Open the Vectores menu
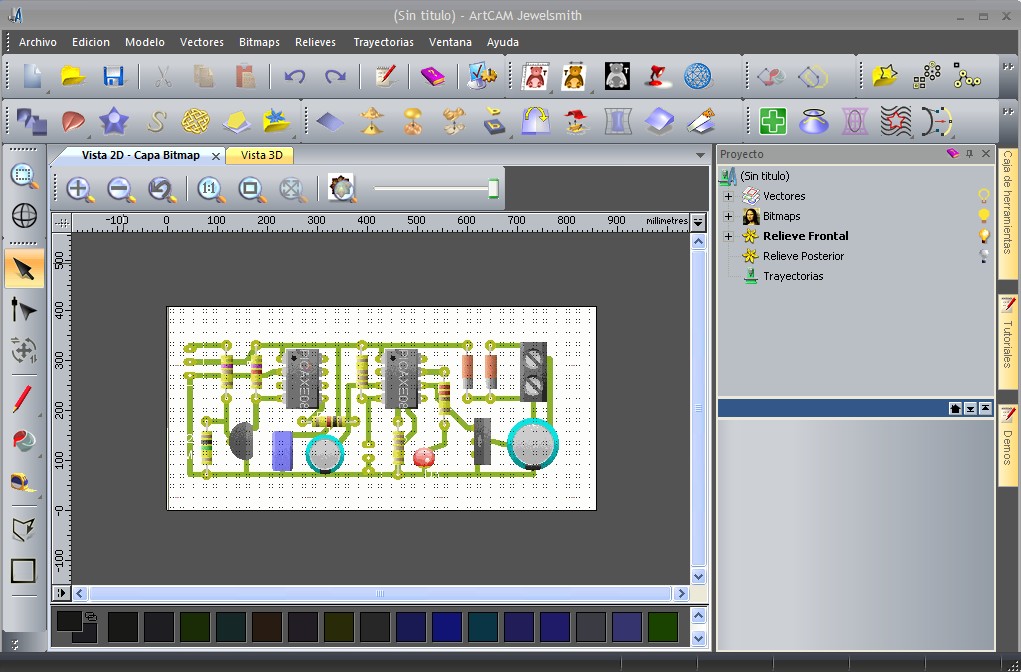The image size is (1021, 672). 202,42
